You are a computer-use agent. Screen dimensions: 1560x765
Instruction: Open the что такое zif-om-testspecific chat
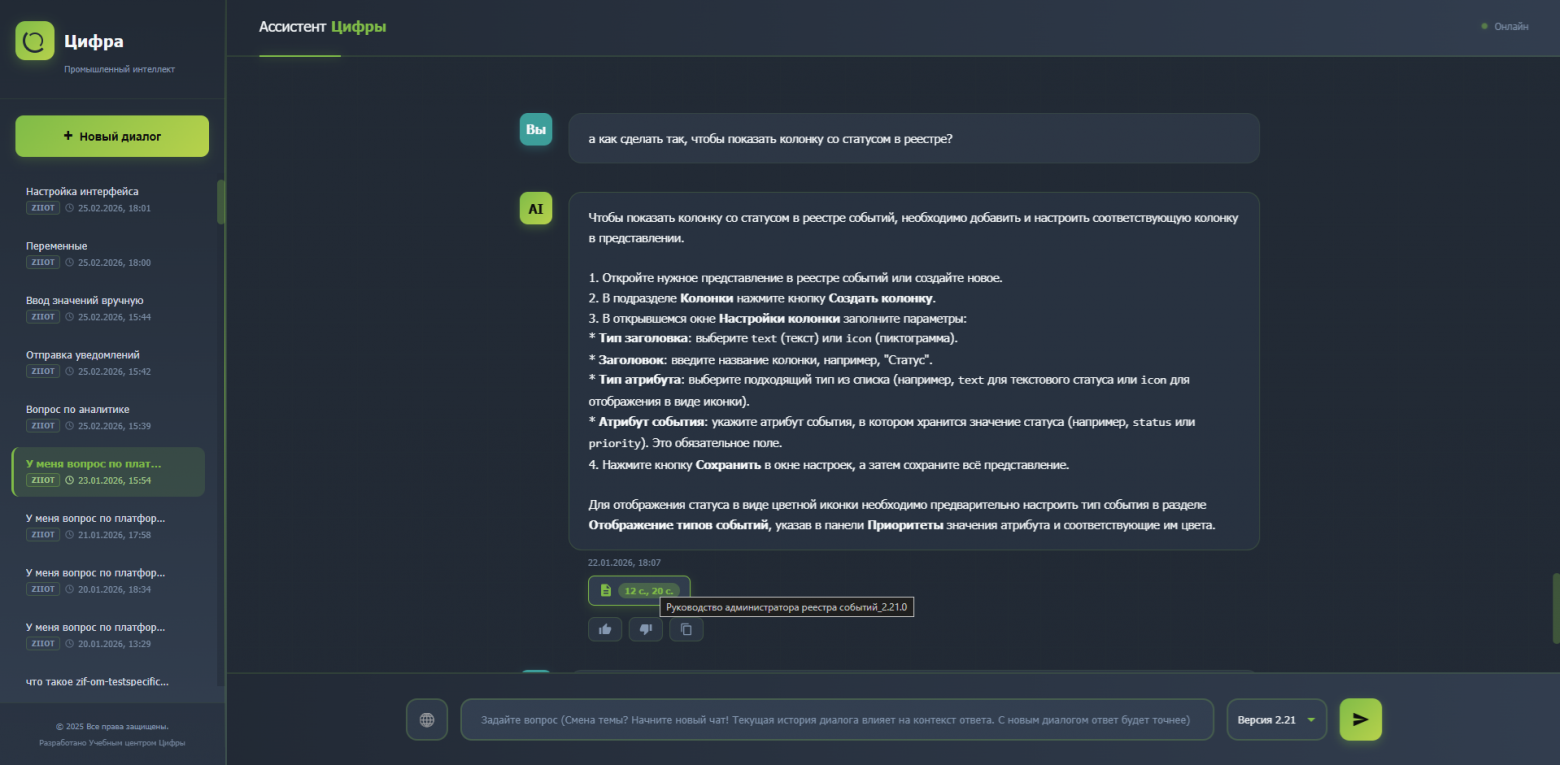coord(97,682)
